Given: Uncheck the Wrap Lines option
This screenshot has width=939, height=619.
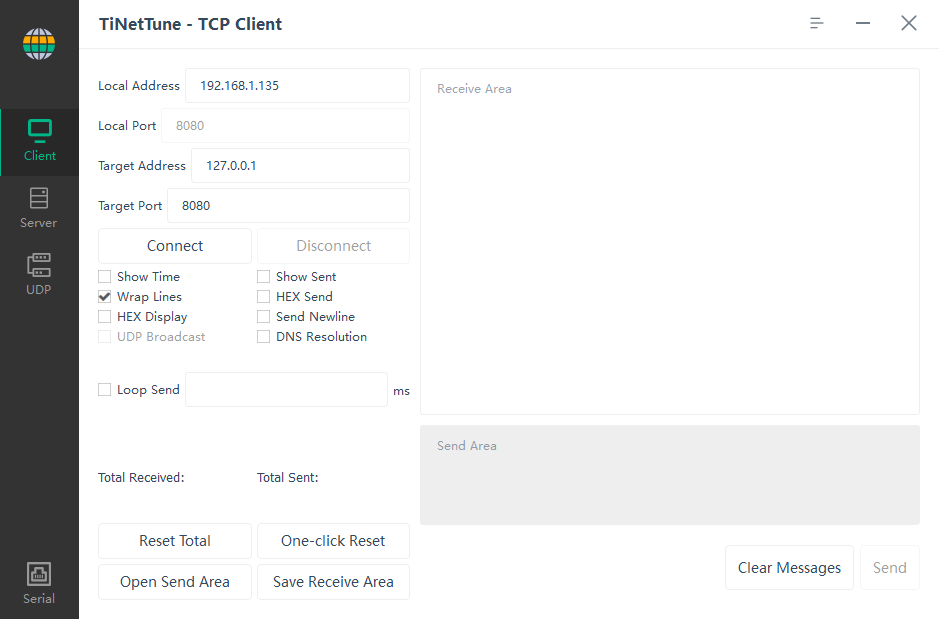Looking at the screenshot, I should [x=104, y=296].
